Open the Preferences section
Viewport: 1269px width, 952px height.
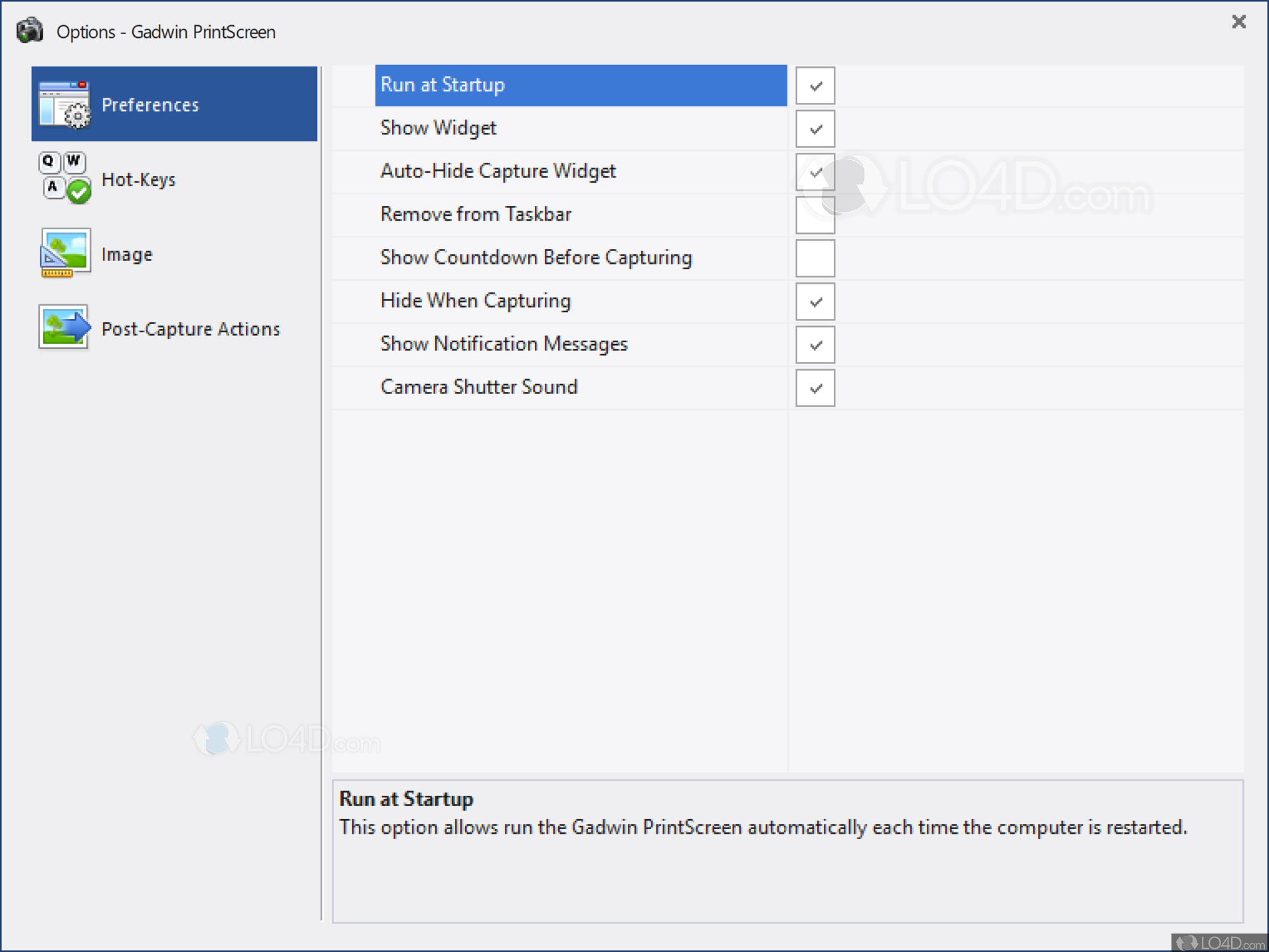[x=174, y=104]
